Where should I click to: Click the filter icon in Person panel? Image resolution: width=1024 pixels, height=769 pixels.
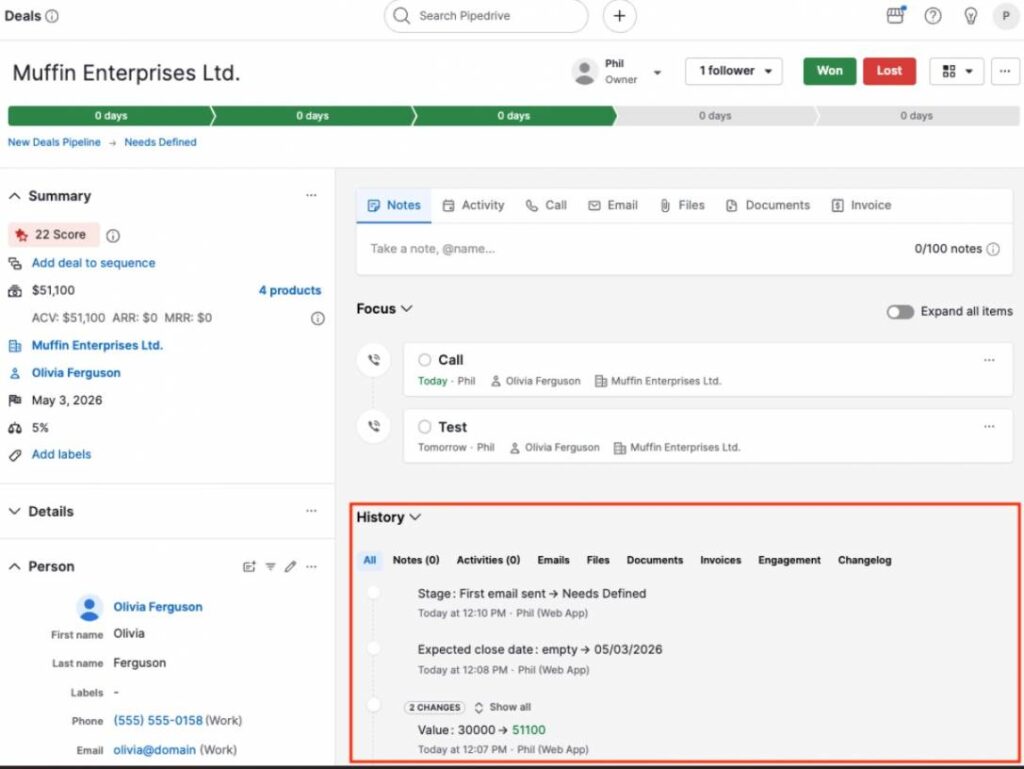[270, 566]
